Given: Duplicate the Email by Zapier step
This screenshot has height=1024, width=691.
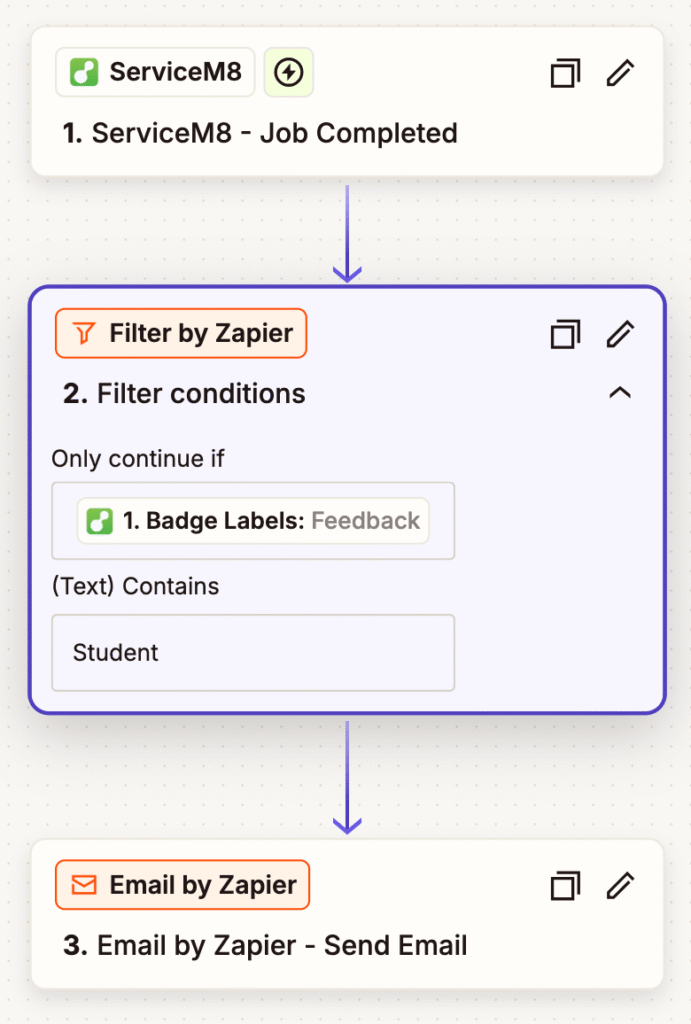Looking at the screenshot, I should [565, 885].
